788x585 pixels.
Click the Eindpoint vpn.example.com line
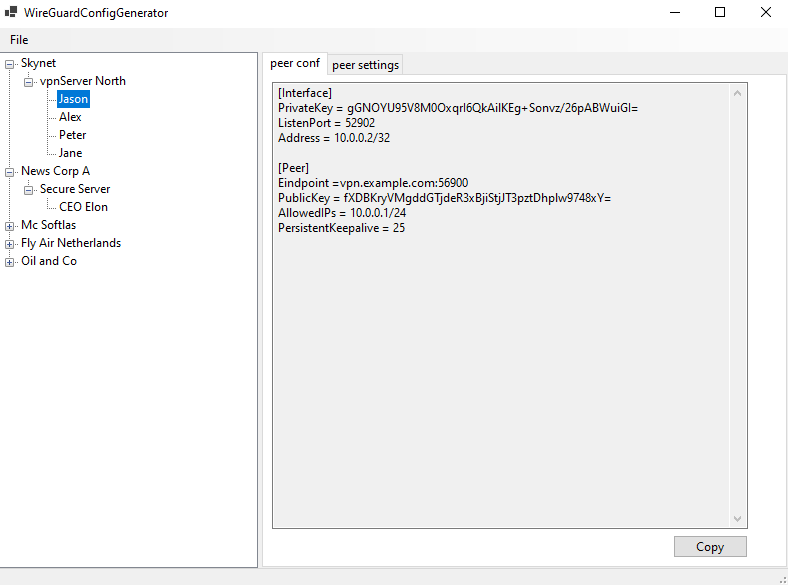click(x=373, y=183)
